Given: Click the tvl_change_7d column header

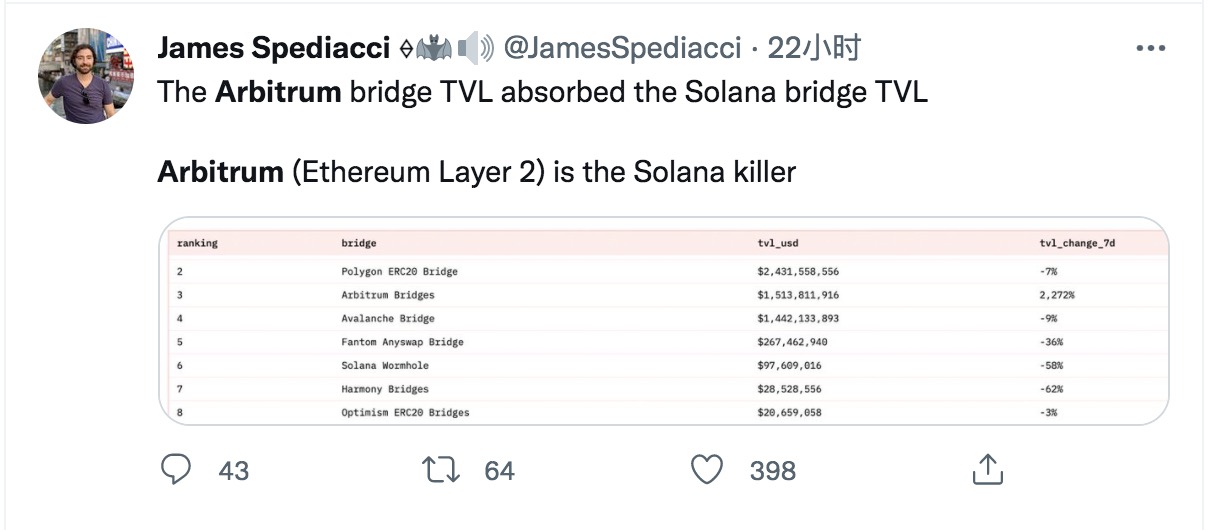Looking at the screenshot, I should (x=1077, y=243).
